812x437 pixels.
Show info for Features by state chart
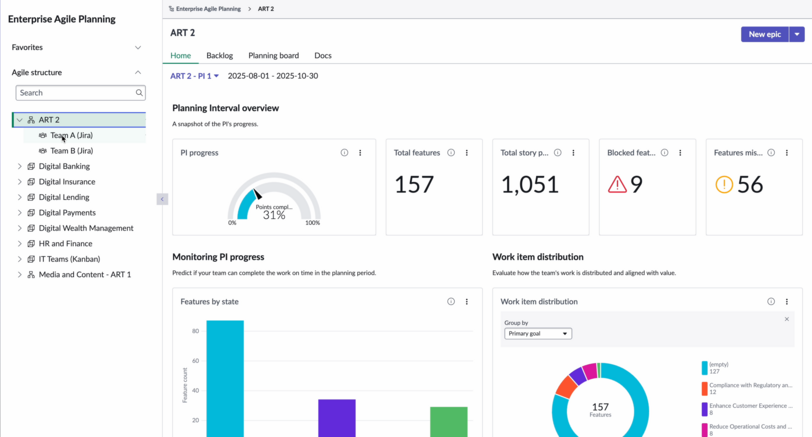(451, 301)
